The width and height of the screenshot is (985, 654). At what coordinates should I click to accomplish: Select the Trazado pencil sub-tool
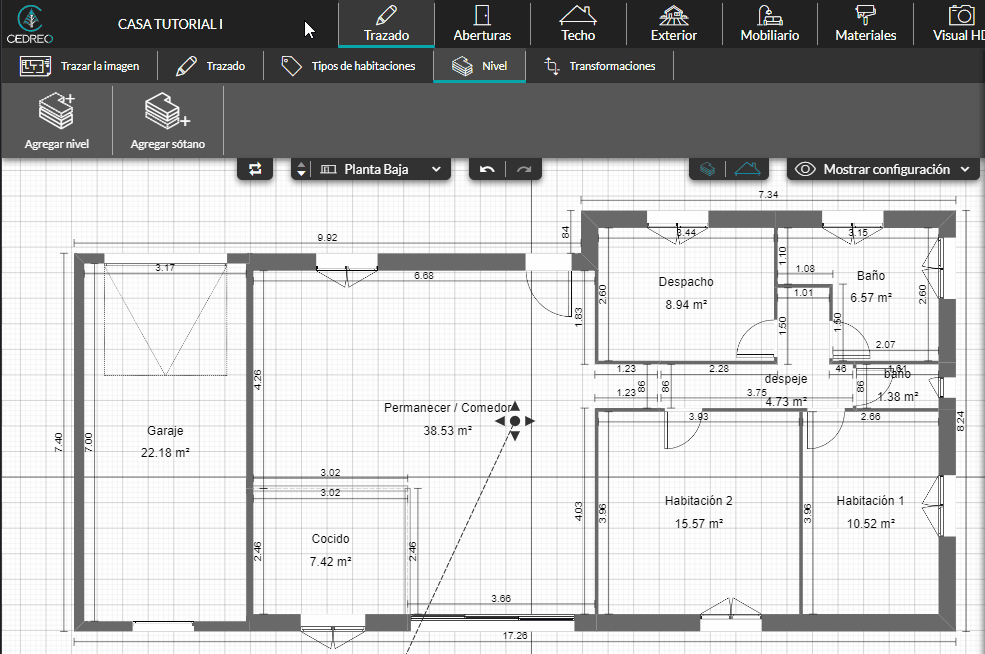[210, 66]
